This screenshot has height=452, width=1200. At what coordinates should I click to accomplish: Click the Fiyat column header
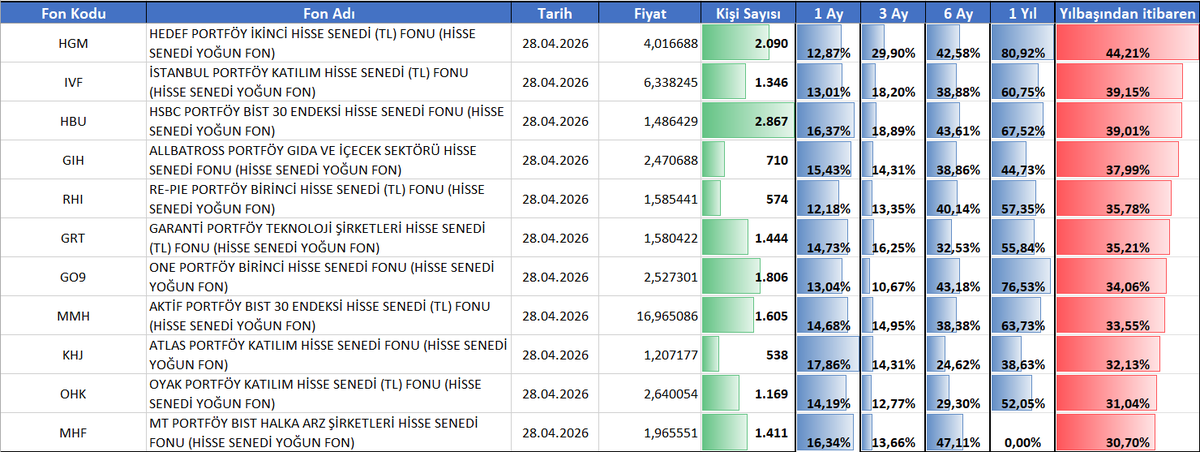click(650, 13)
